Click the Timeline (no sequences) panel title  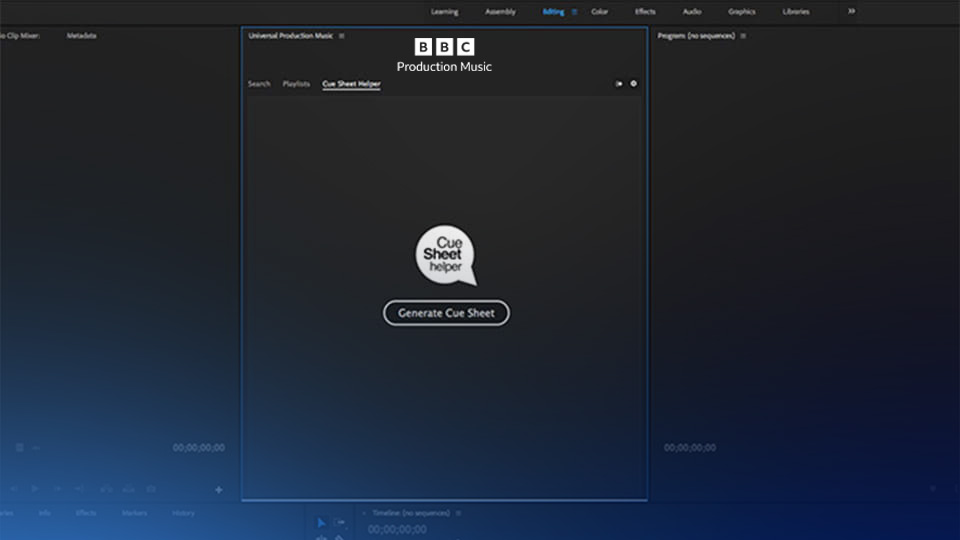click(x=411, y=513)
